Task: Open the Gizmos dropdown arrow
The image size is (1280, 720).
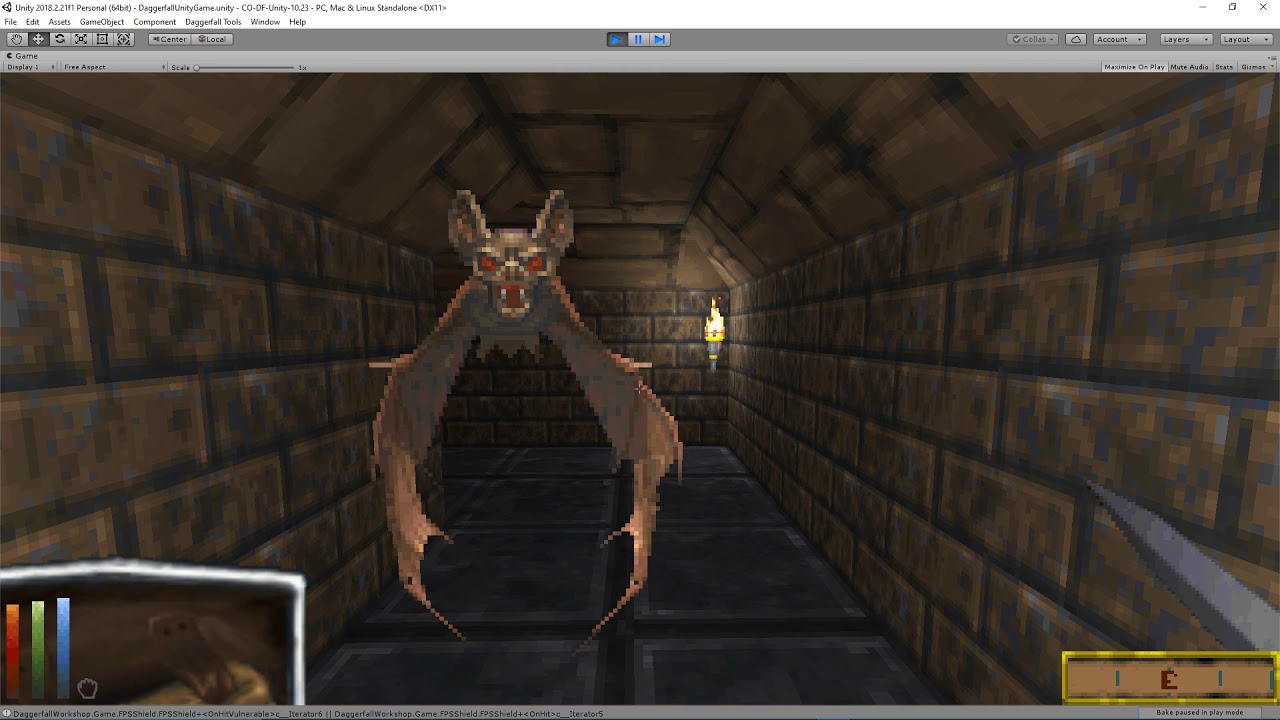Action: point(1272,67)
